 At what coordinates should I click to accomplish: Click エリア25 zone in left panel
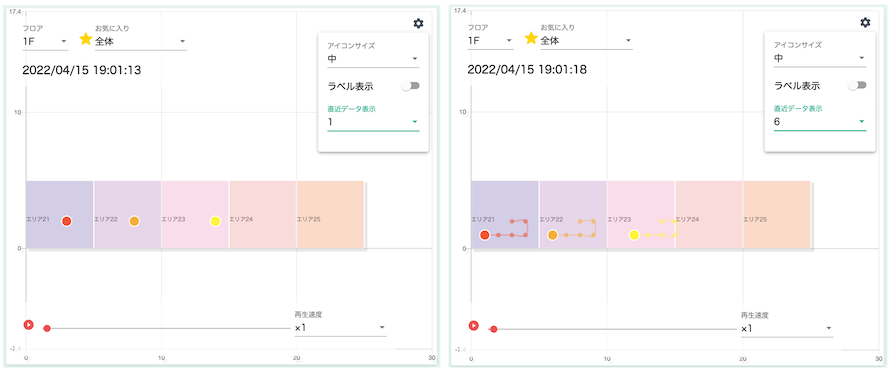(330, 215)
